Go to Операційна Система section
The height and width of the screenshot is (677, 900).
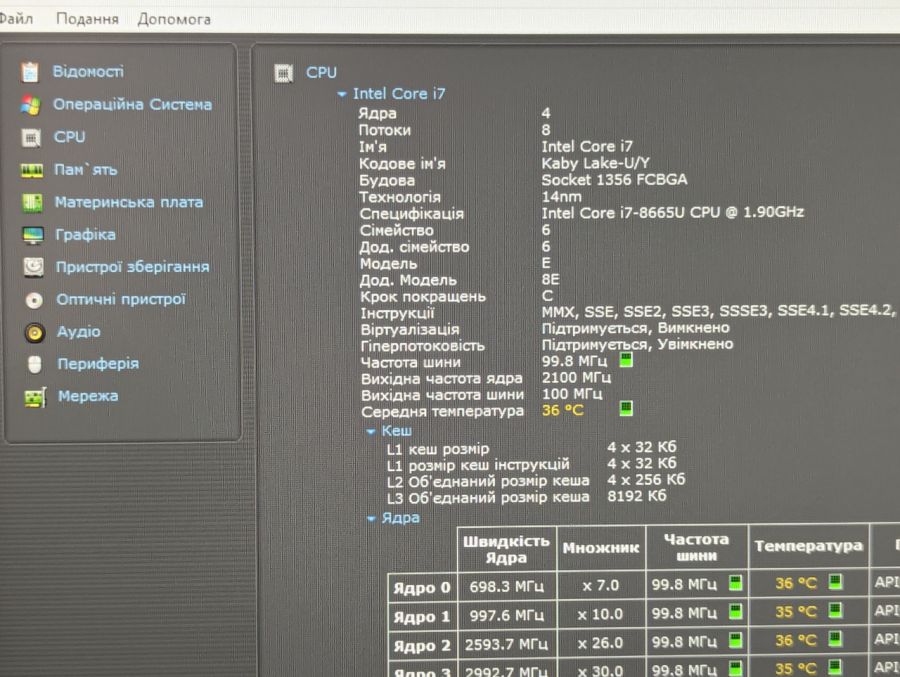pos(133,105)
